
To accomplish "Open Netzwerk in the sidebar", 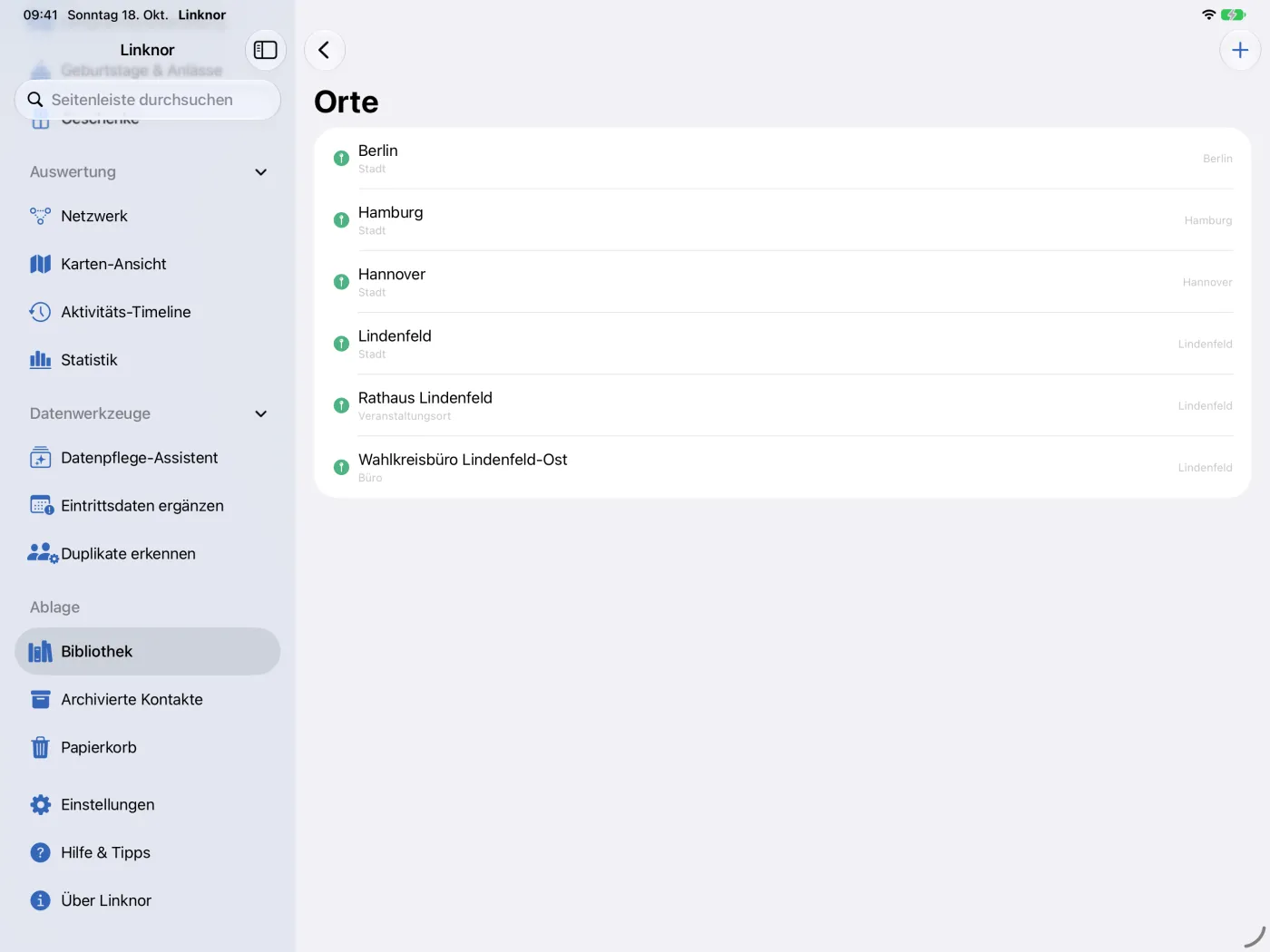I will pyautogui.click(x=148, y=216).
